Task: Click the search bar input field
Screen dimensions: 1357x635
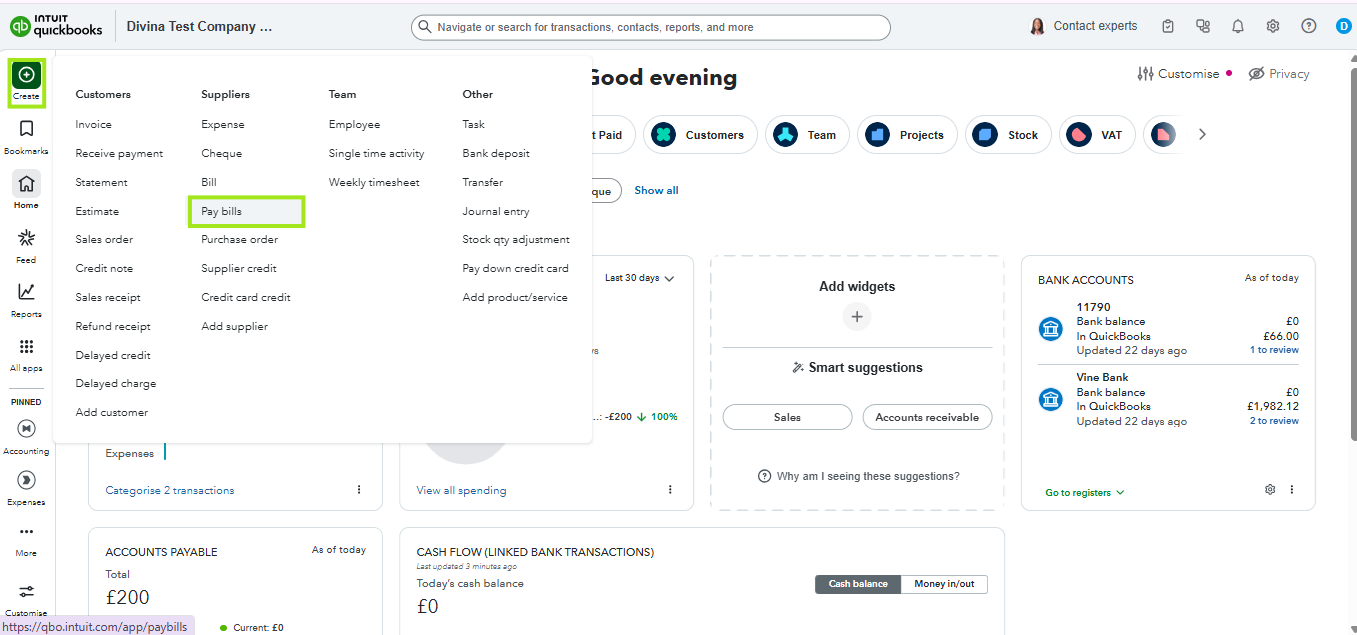Action: tap(650, 27)
